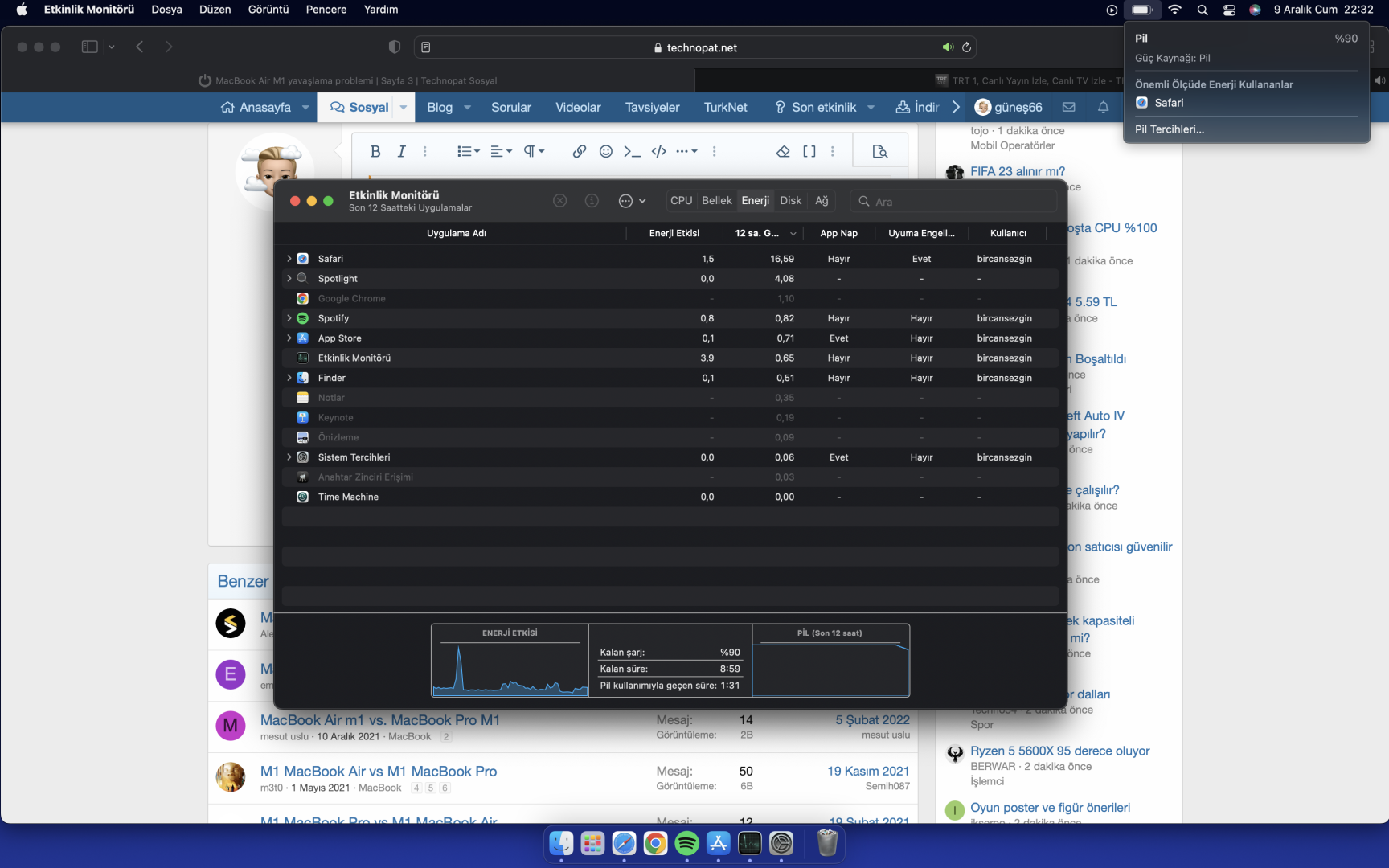Image resolution: width=1389 pixels, height=868 pixels.
Task: Expand the Finder row disclosure arrow
Action: point(289,378)
